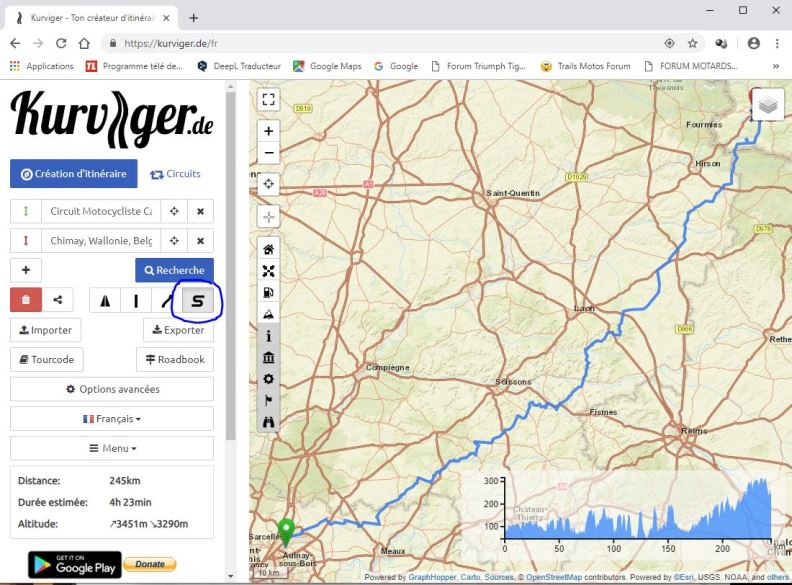The image size is (792, 585).
Task: Pick Chimay destination location on map
Action: pos(174,240)
